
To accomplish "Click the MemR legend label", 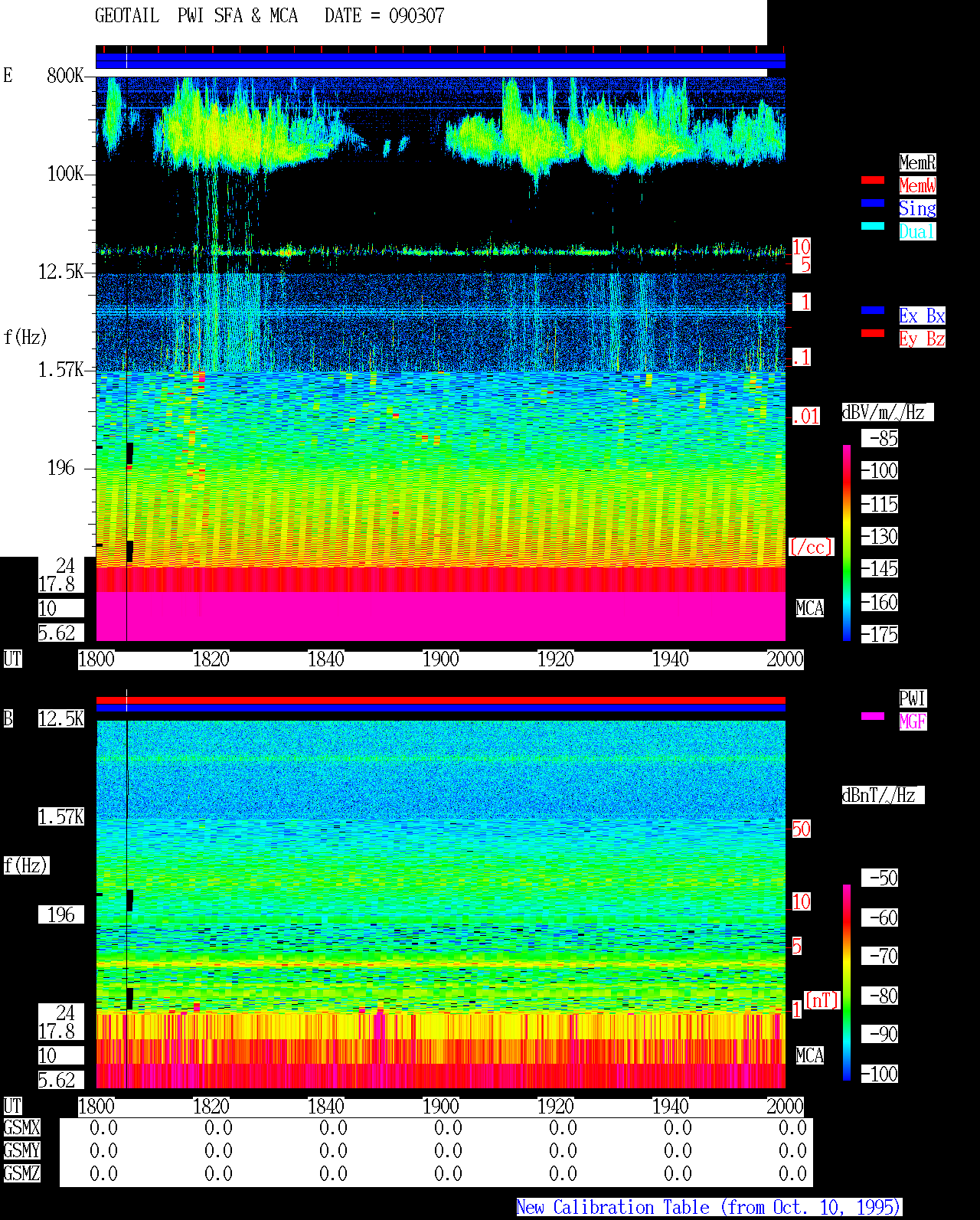I will (x=917, y=162).
